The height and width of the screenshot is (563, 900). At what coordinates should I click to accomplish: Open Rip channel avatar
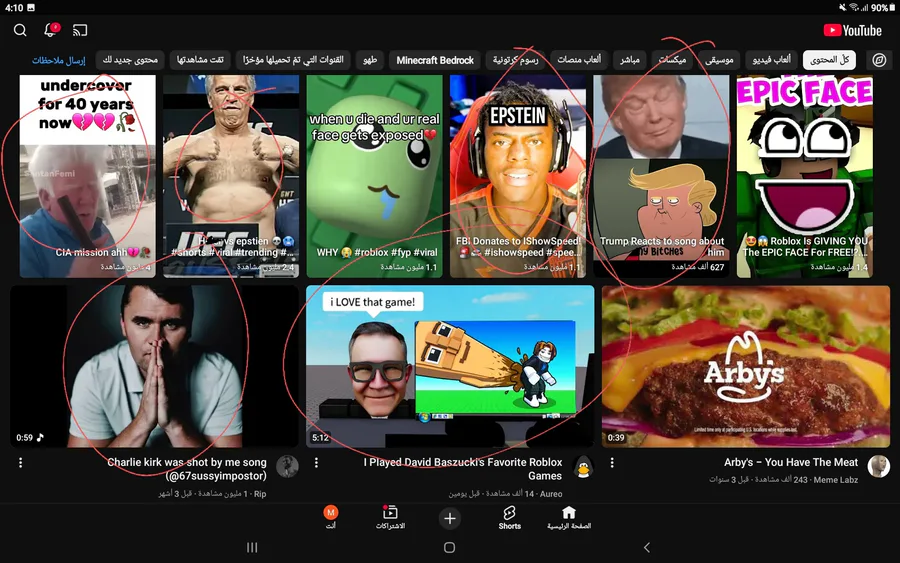287,467
